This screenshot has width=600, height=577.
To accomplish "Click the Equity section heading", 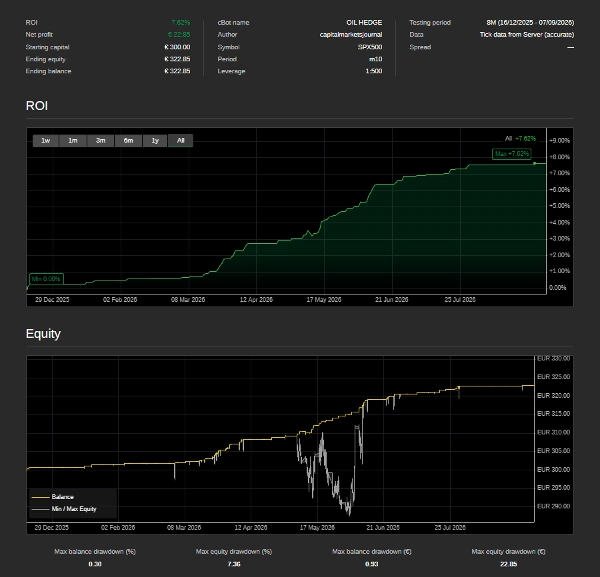I will click(x=43, y=334).
